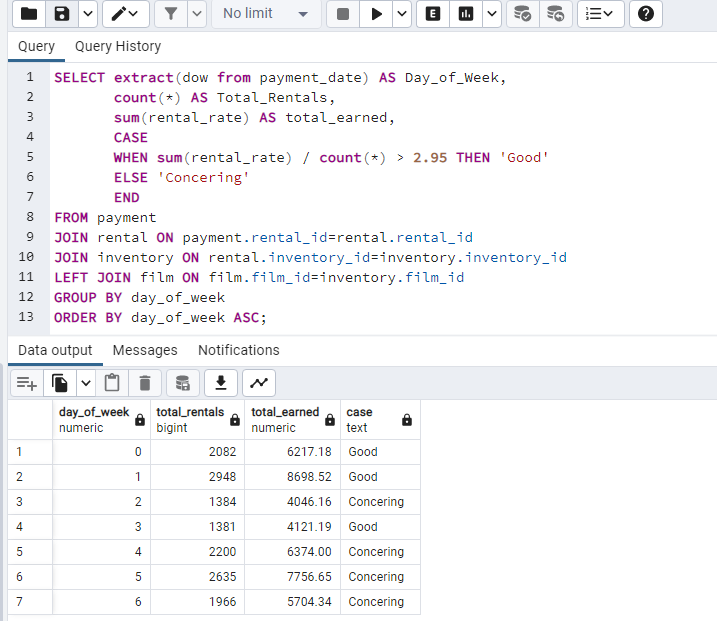This screenshot has width=717, height=621.
Task: Select result row number 7
Action: click(30, 602)
